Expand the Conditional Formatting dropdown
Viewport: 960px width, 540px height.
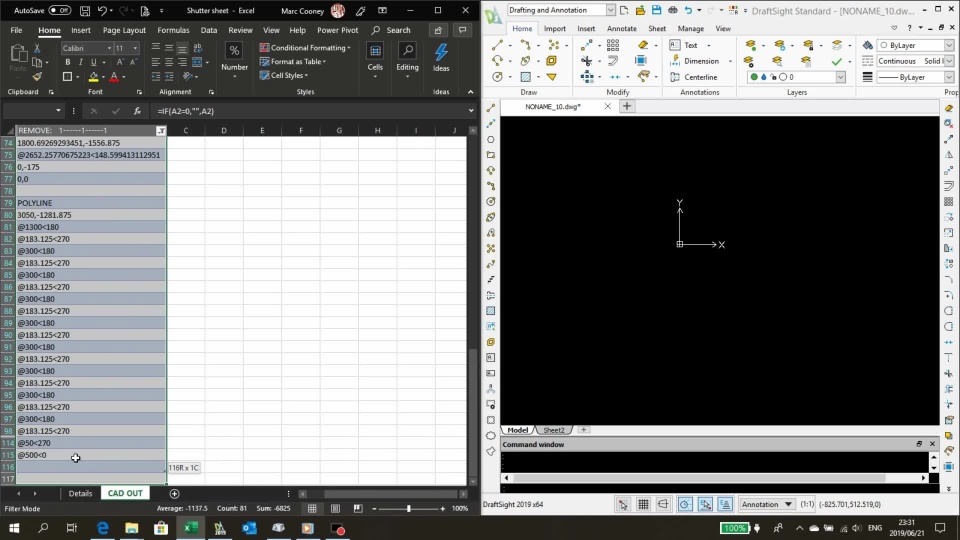305,47
